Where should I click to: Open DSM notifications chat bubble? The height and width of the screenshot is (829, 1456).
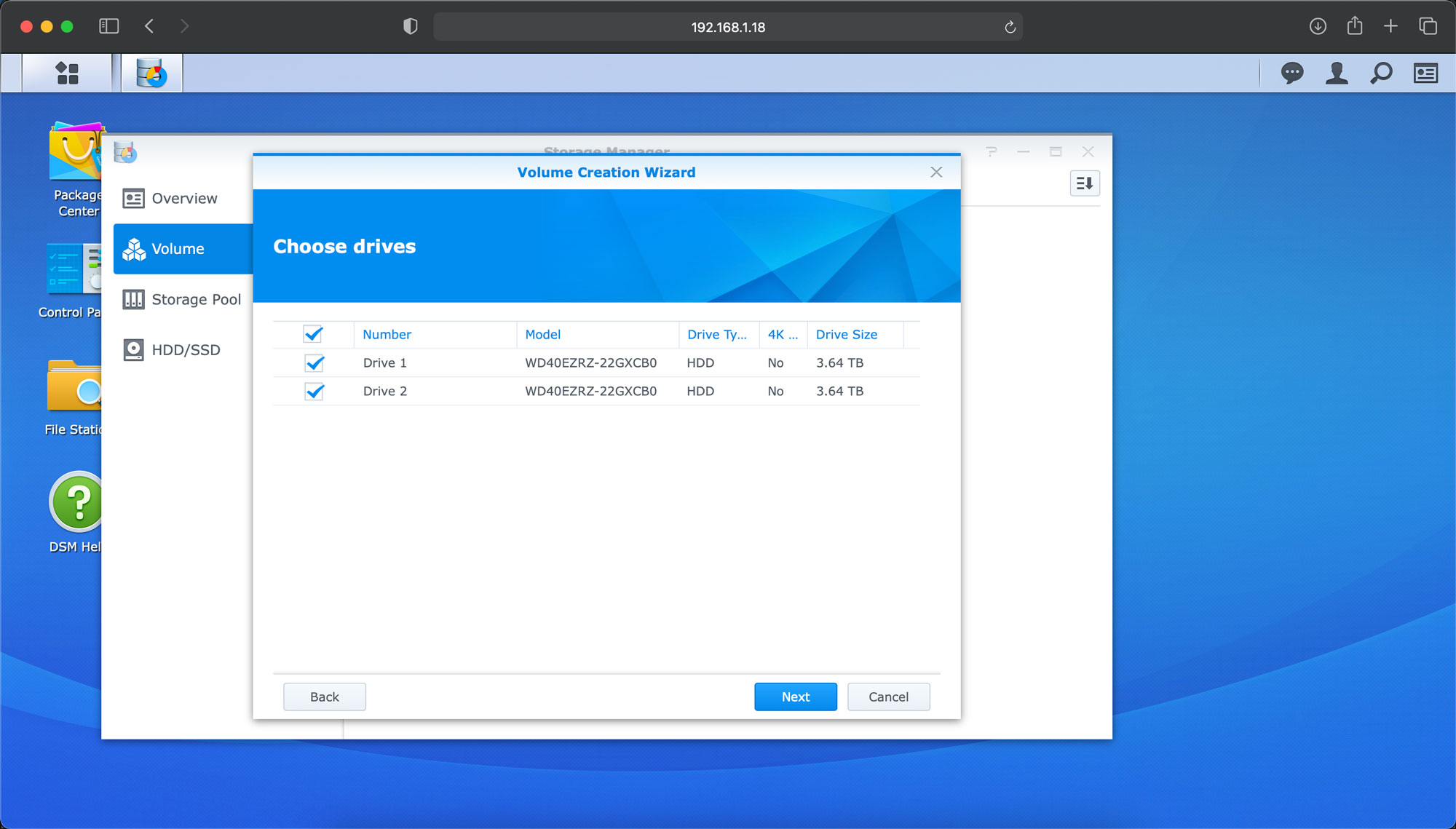click(1291, 73)
